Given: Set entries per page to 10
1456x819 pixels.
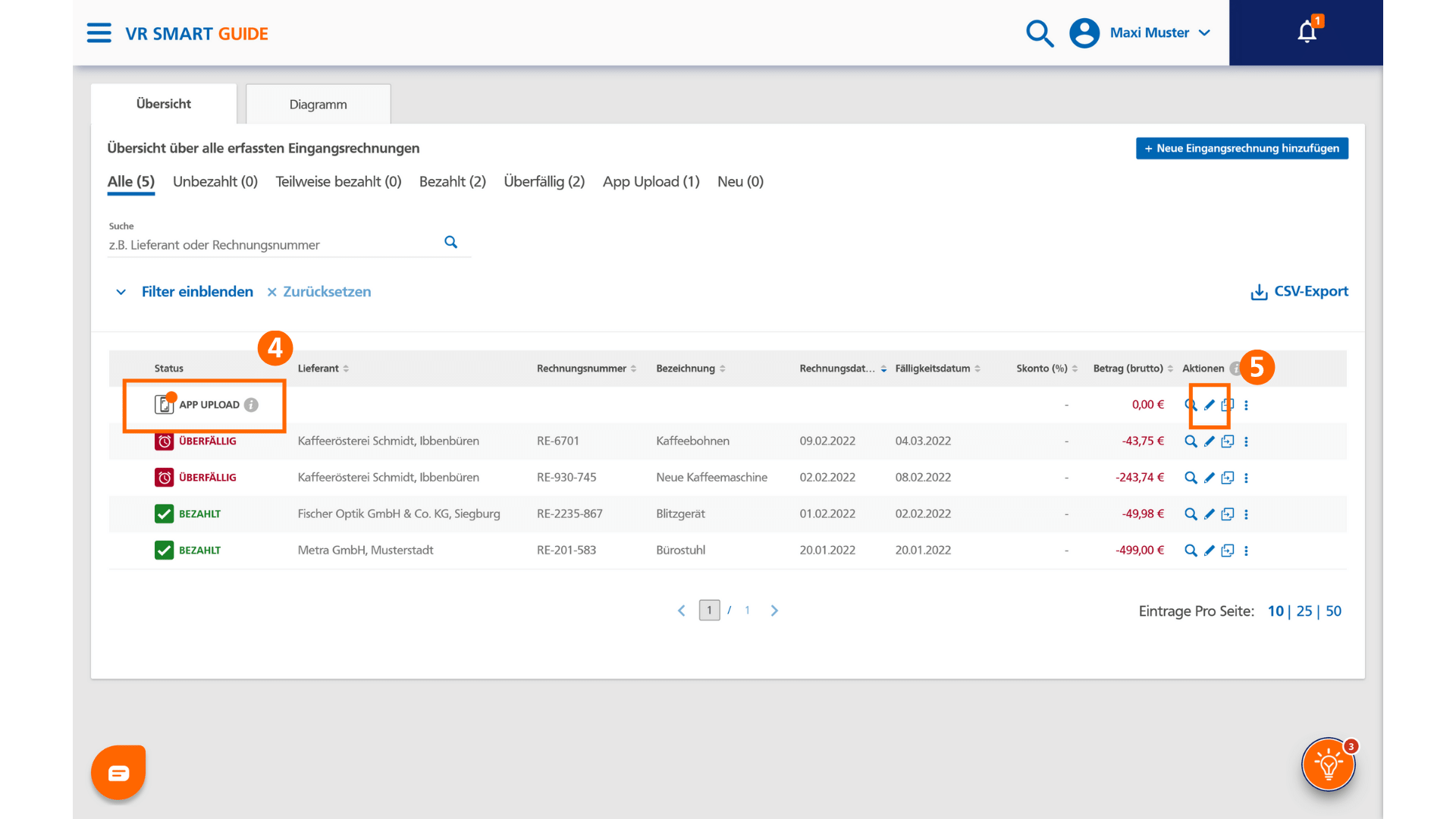Looking at the screenshot, I should (x=1276, y=611).
